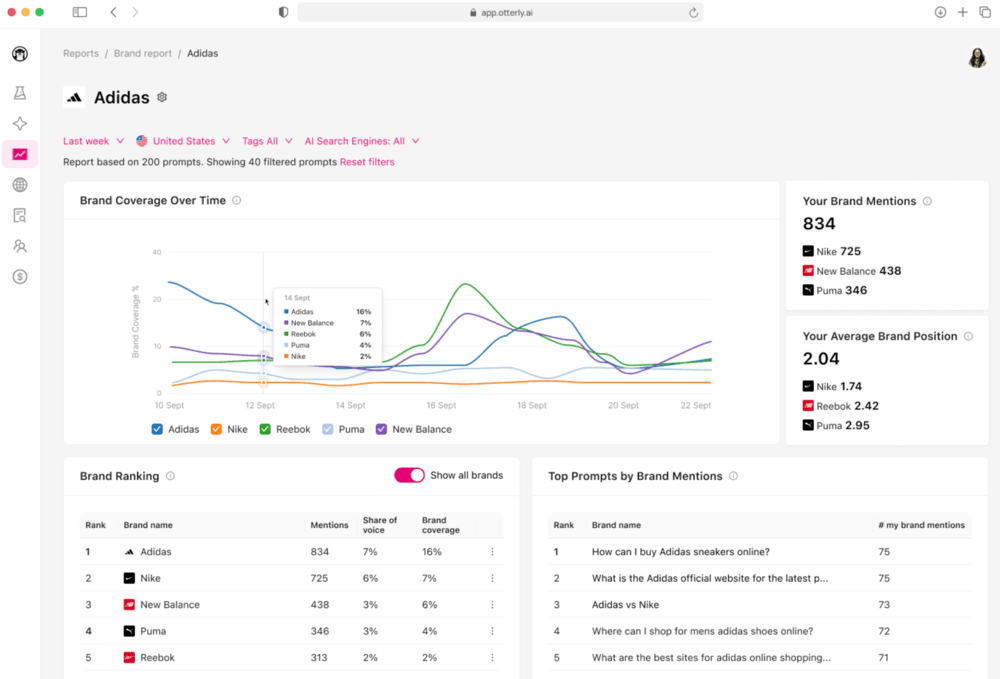The height and width of the screenshot is (679, 1000).
Task: Show info for Top Prompts by Brand Mentions
Action: (x=733, y=476)
